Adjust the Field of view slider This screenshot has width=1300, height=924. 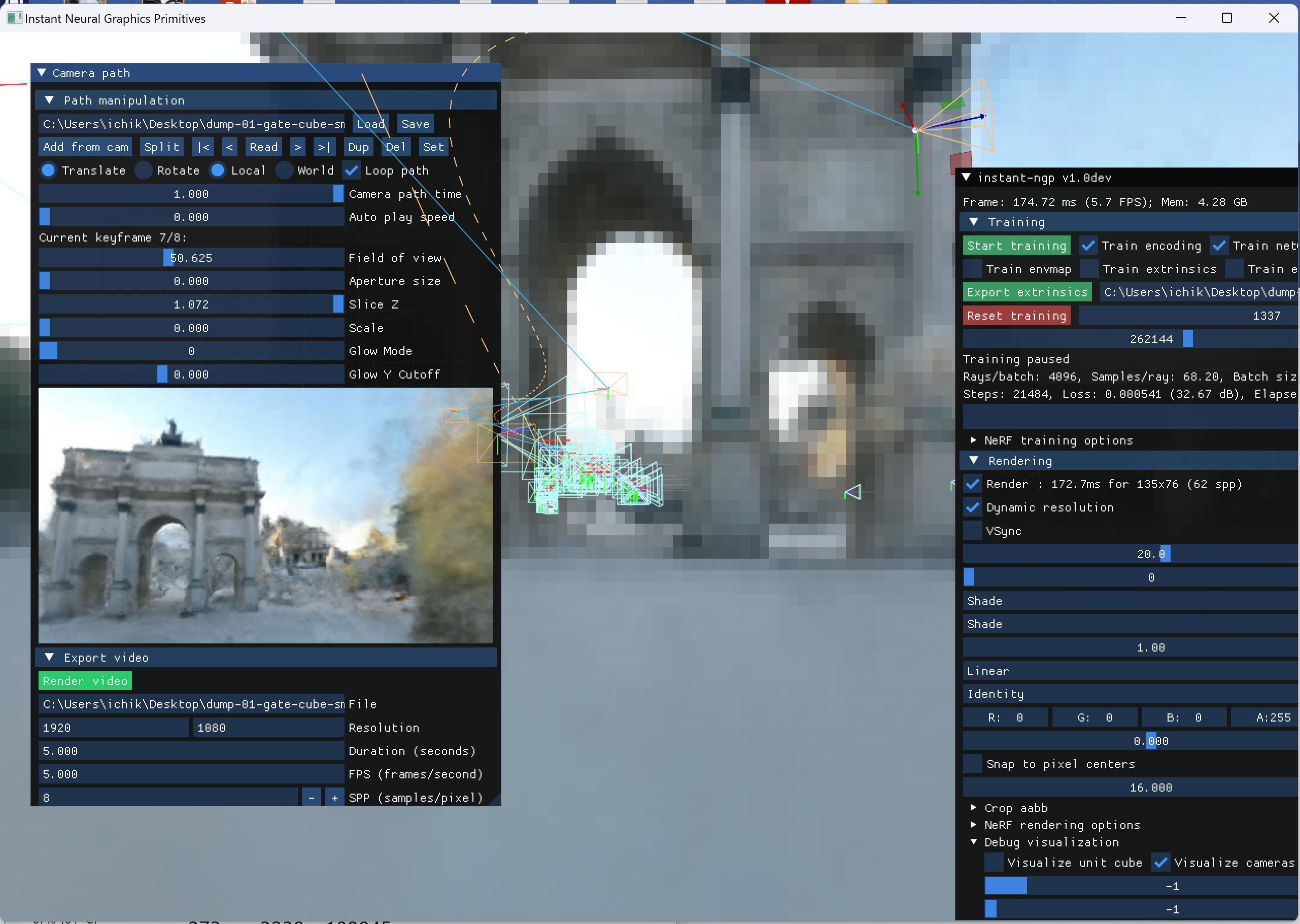point(191,258)
